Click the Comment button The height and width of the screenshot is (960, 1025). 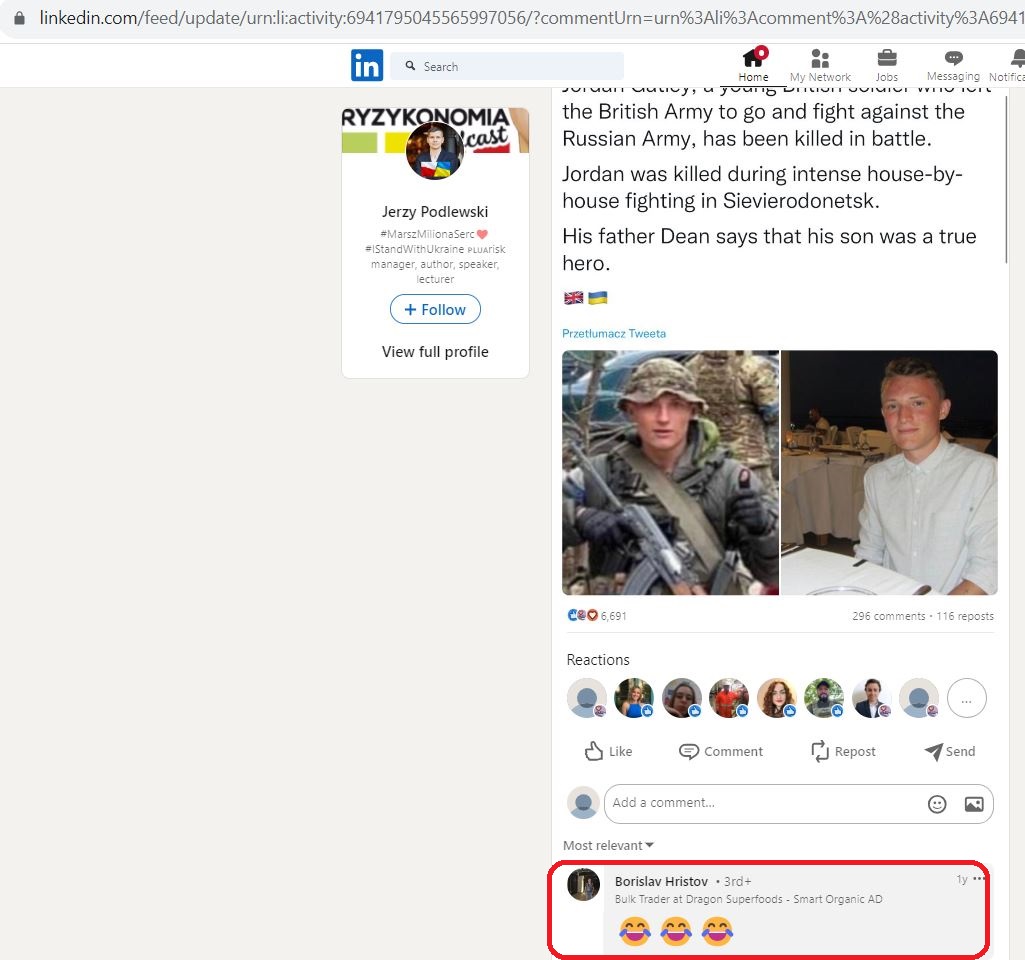point(720,751)
